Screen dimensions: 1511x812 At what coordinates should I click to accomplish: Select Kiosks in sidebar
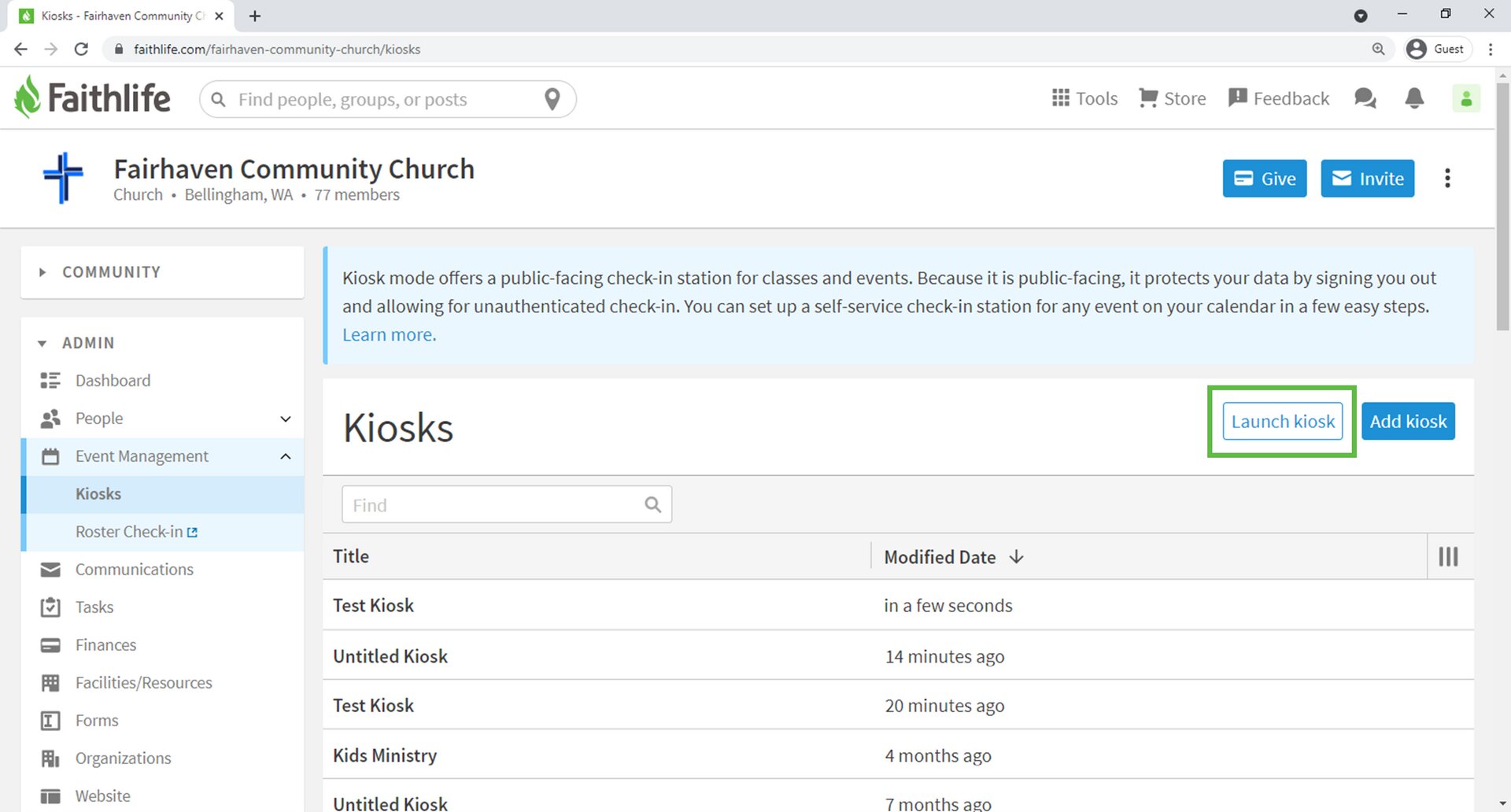coord(162,494)
